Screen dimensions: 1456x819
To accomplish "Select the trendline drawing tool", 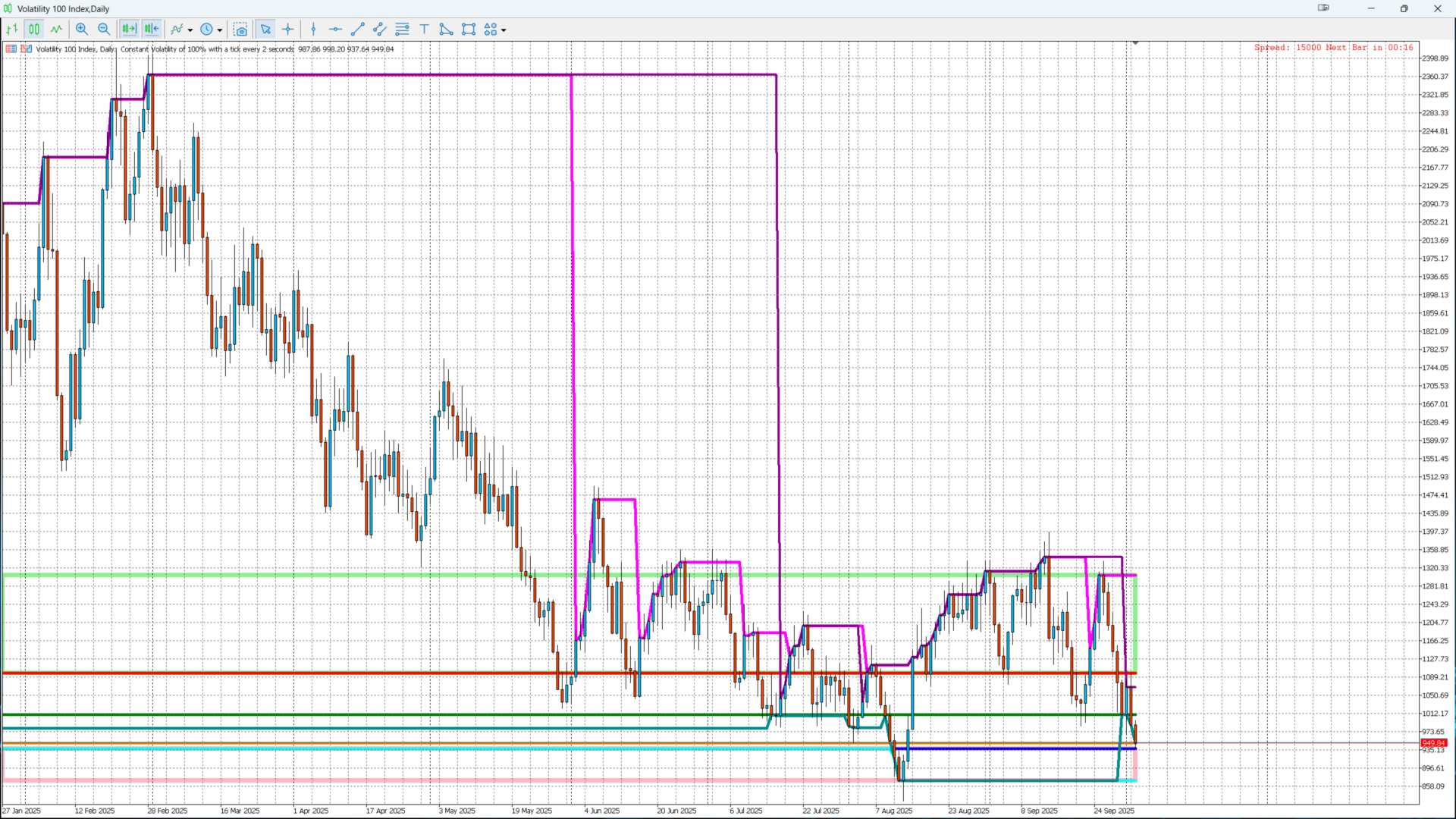I will pos(358,30).
